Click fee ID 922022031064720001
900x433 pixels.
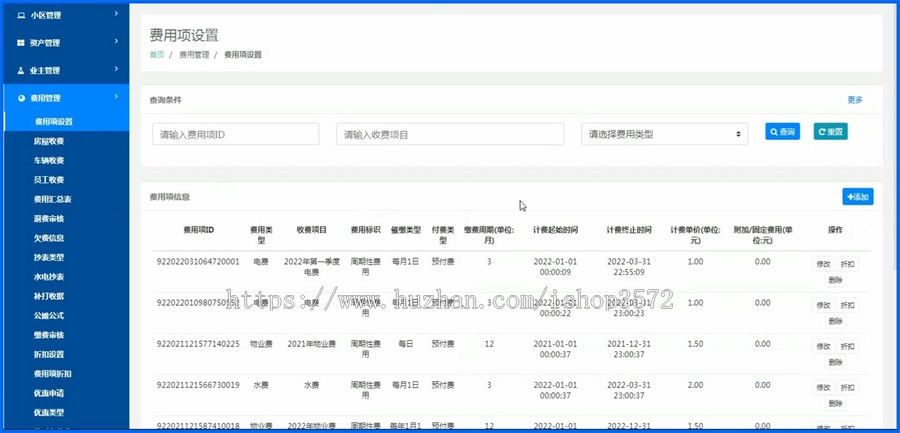pos(198,262)
